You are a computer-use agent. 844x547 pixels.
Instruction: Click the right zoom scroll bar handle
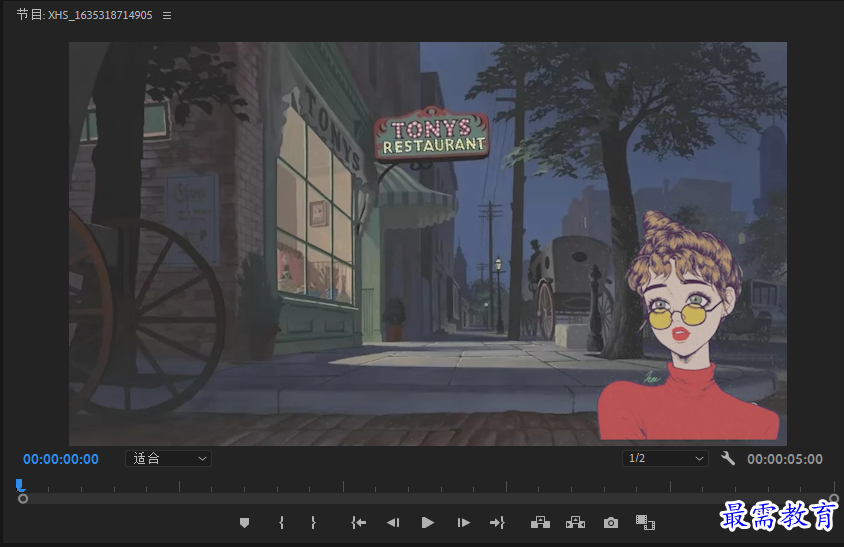tap(834, 499)
